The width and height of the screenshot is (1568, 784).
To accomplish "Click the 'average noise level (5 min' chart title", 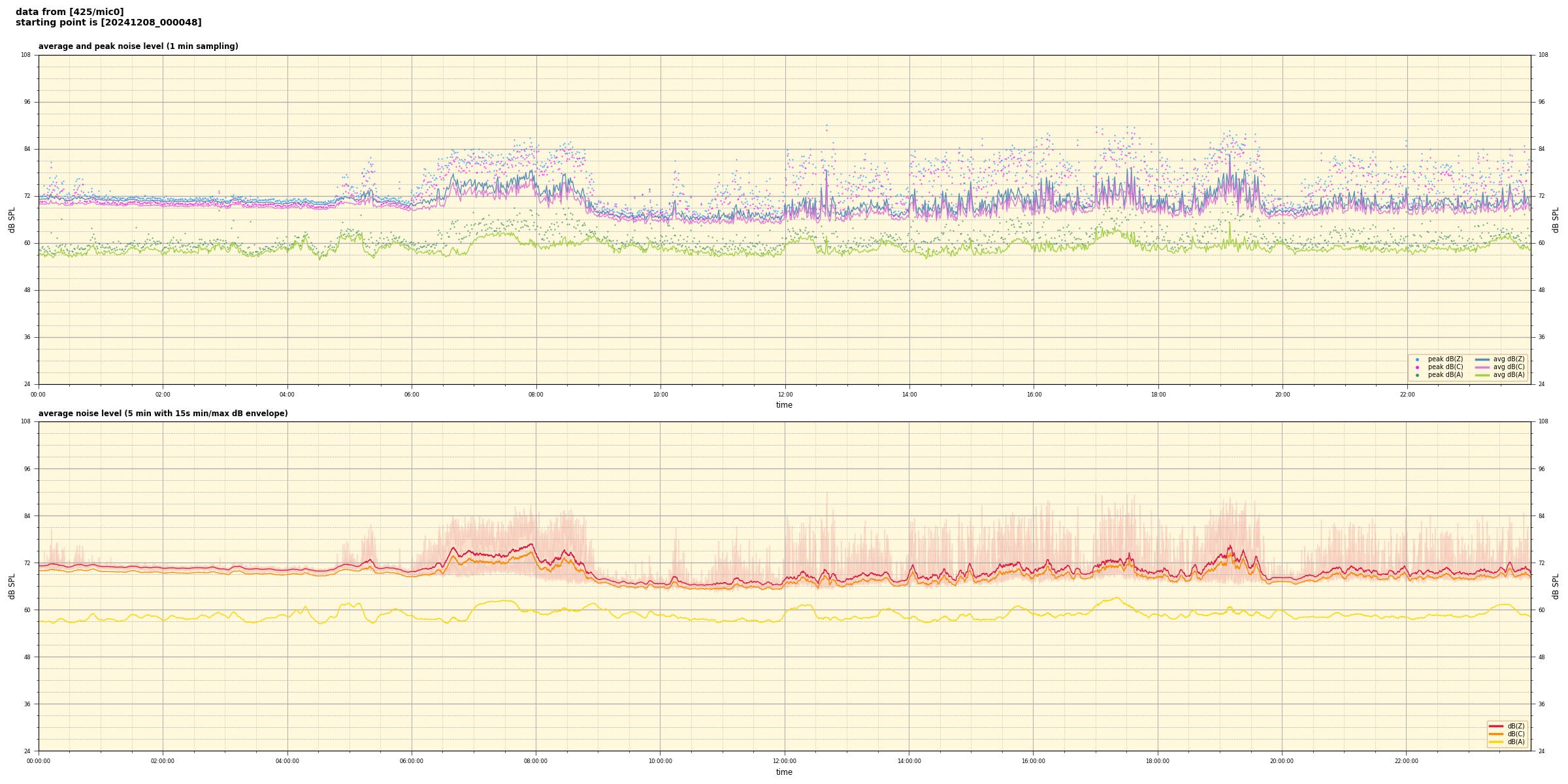I will click(x=163, y=414).
